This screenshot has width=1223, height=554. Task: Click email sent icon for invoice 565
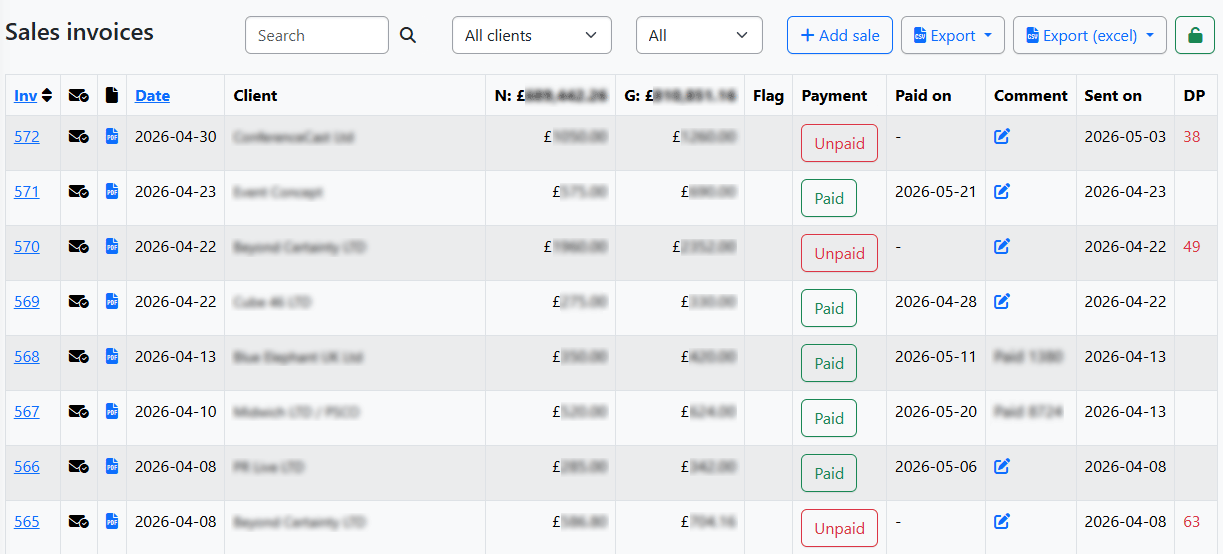click(78, 521)
